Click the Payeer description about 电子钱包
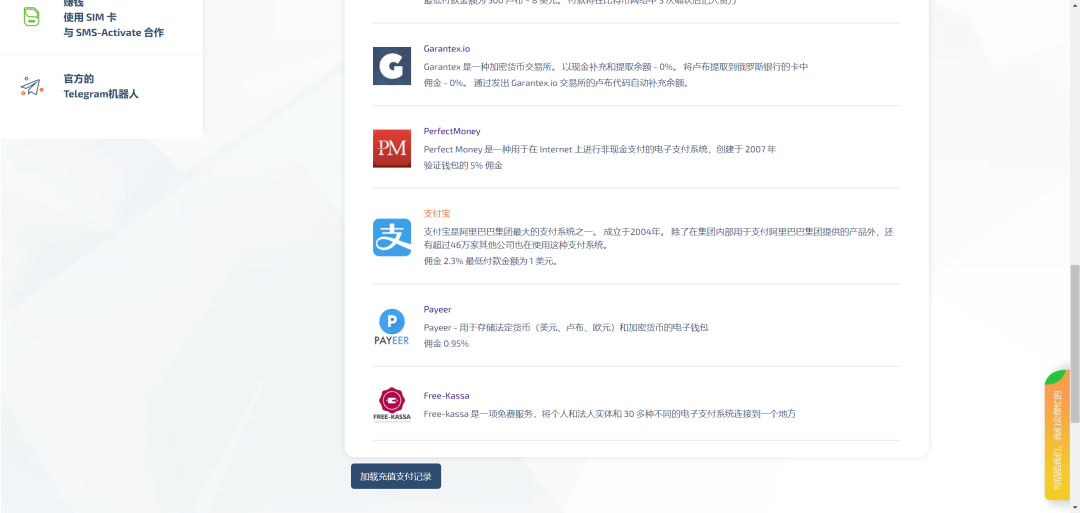The width and height of the screenshot is (1080, 513). (566, 327)
